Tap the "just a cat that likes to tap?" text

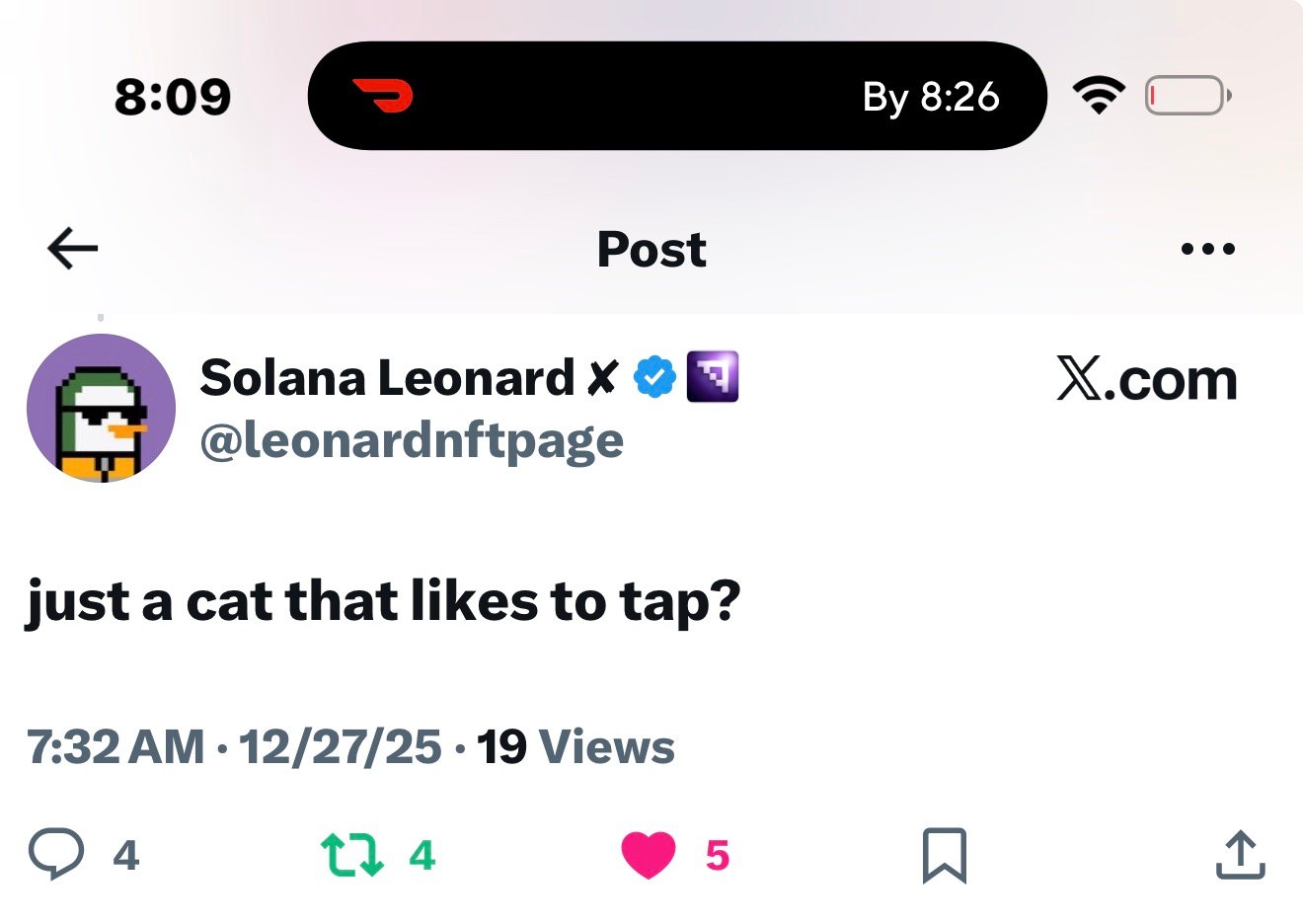(x=383, y=602)
